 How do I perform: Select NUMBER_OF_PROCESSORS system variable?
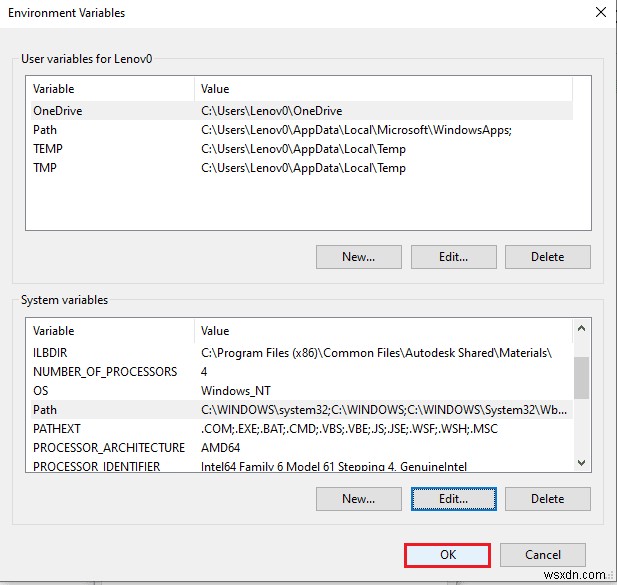[302, 371]
